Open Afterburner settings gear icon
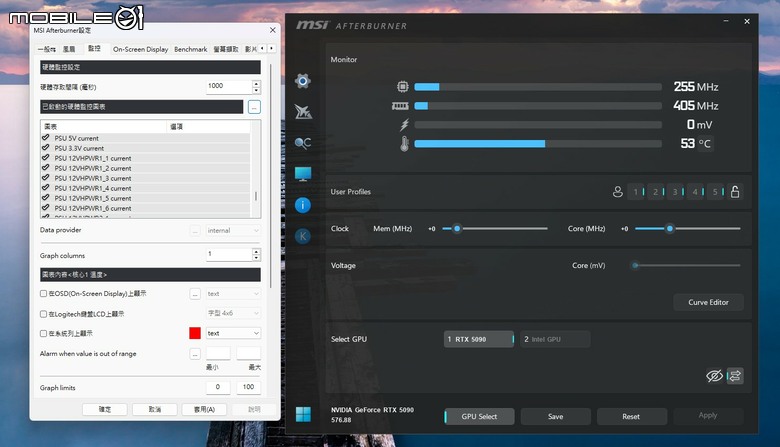The height and width of the screenshot is (447, 780). click(x=302, y=81)
